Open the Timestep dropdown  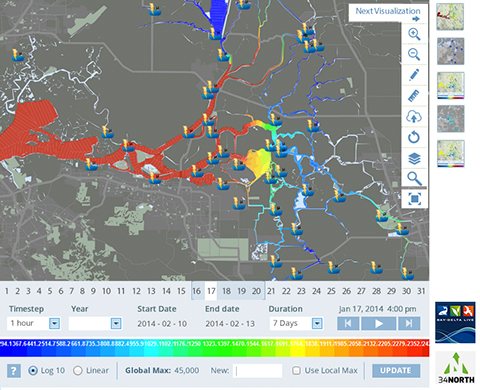33,323
